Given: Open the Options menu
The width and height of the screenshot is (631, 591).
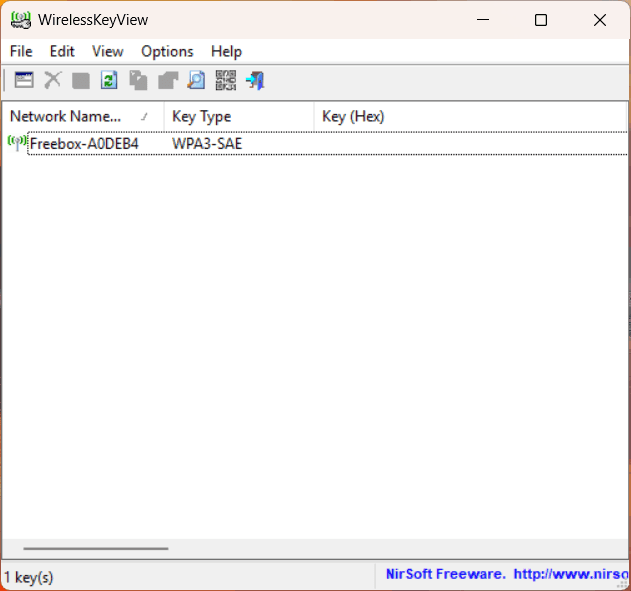Looking at the screenshot, I should 167,51.
